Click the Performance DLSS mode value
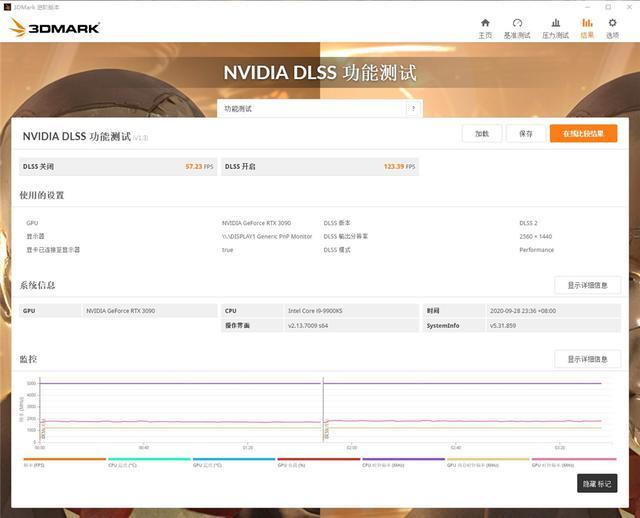The width and height of the screenshot is (640, 518). [x=536, y=250]
